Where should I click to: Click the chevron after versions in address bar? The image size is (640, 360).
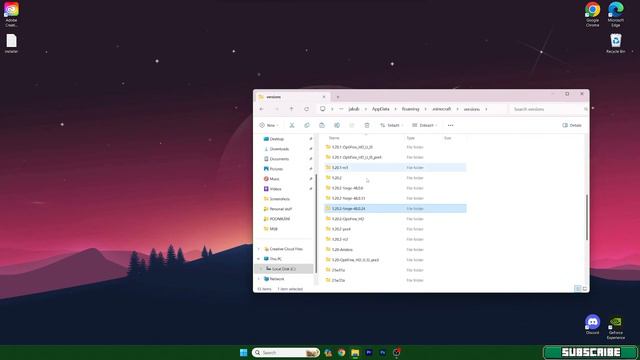(x=486, y=109)
